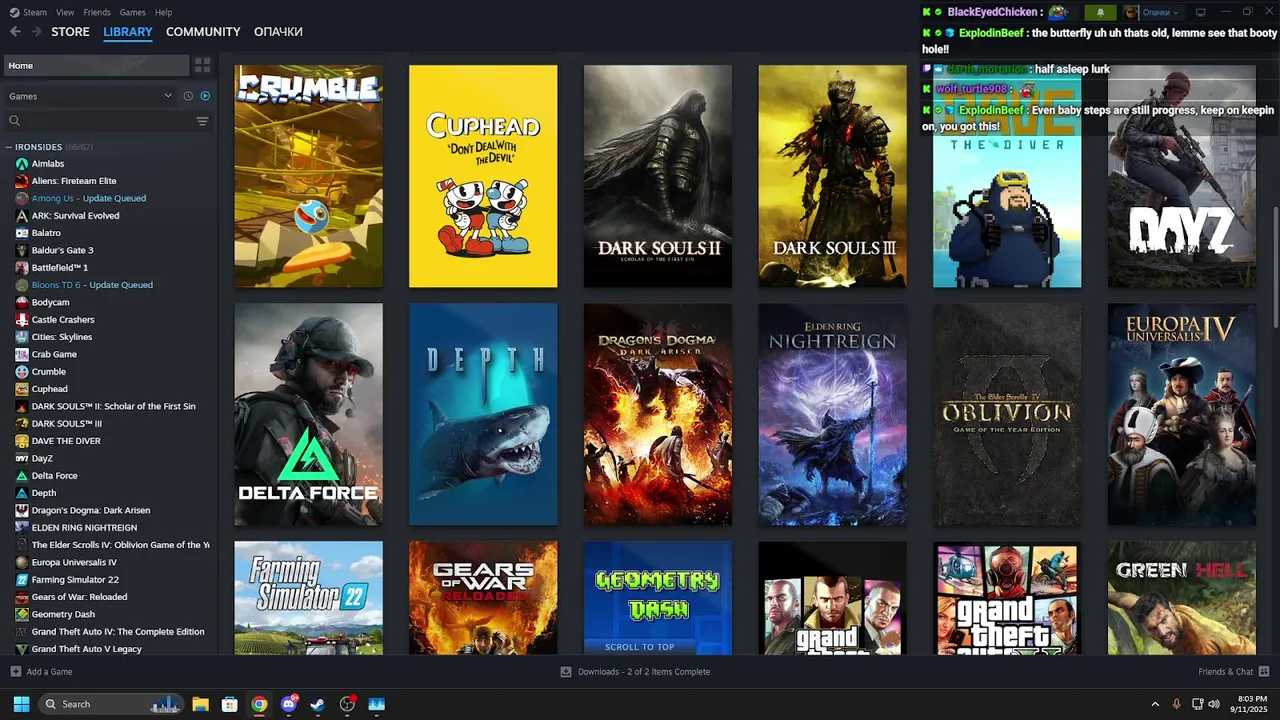The width and height of the screenshot is (1280, 720).
Task: Open the Elden Ring Nightreign cover
Action: point(832,414)
